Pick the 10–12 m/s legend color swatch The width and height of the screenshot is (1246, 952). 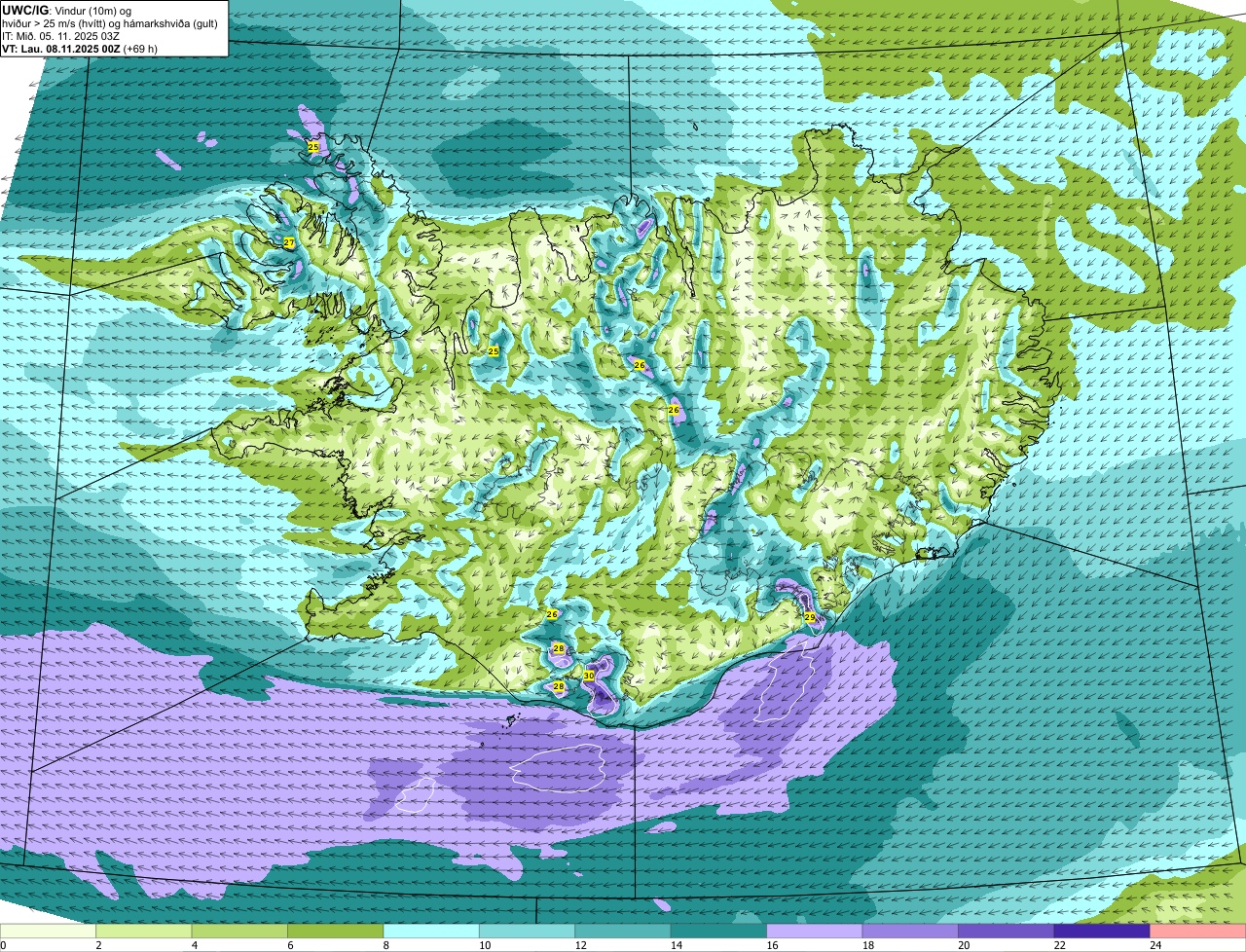(x=528, y=932)
